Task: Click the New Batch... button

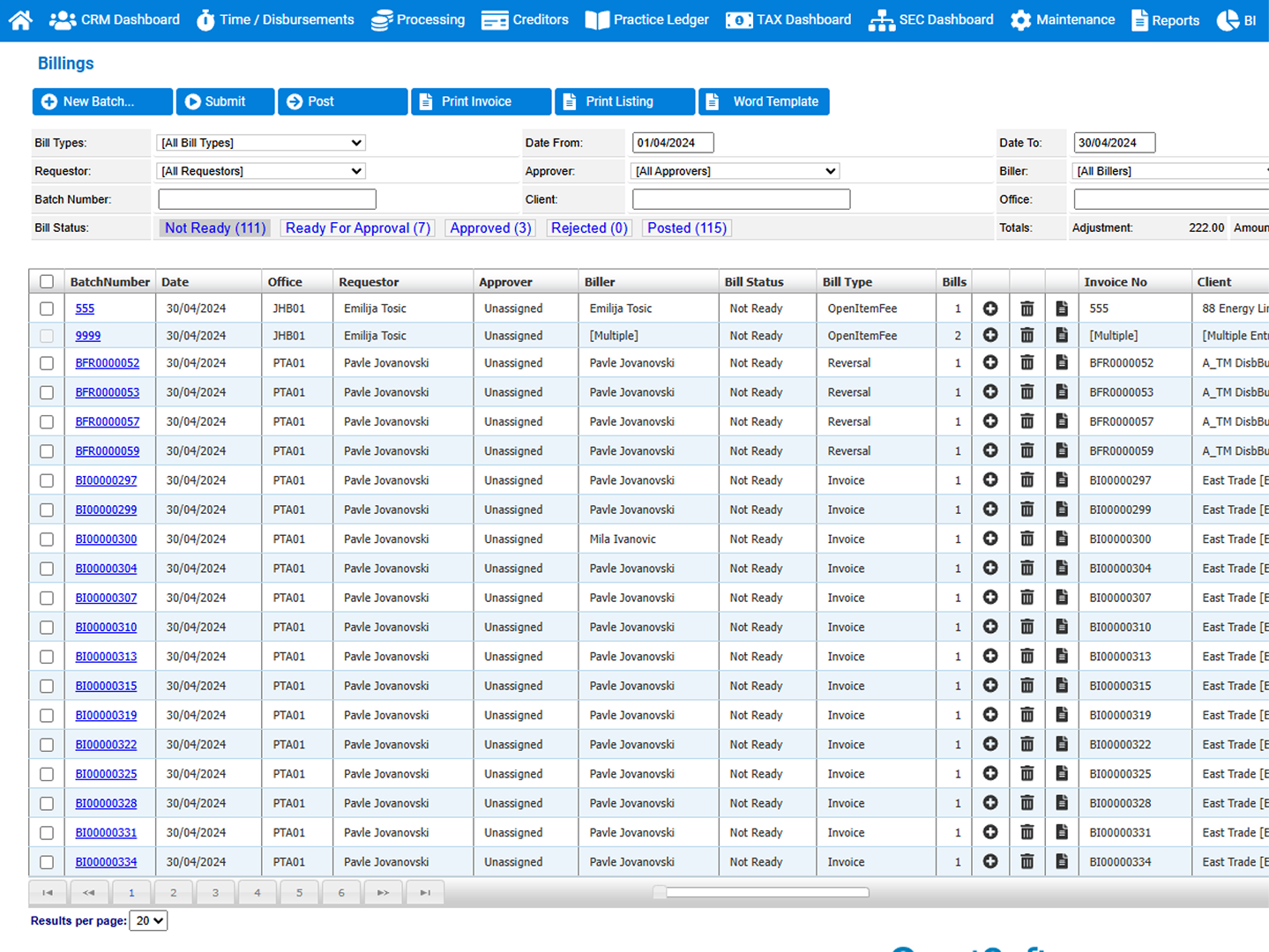Action: pos(102,101)
